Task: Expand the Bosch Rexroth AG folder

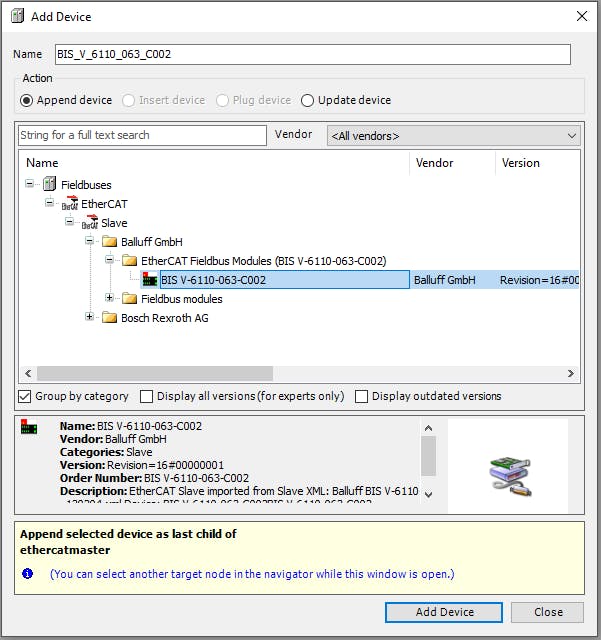Action: (89, 316)
